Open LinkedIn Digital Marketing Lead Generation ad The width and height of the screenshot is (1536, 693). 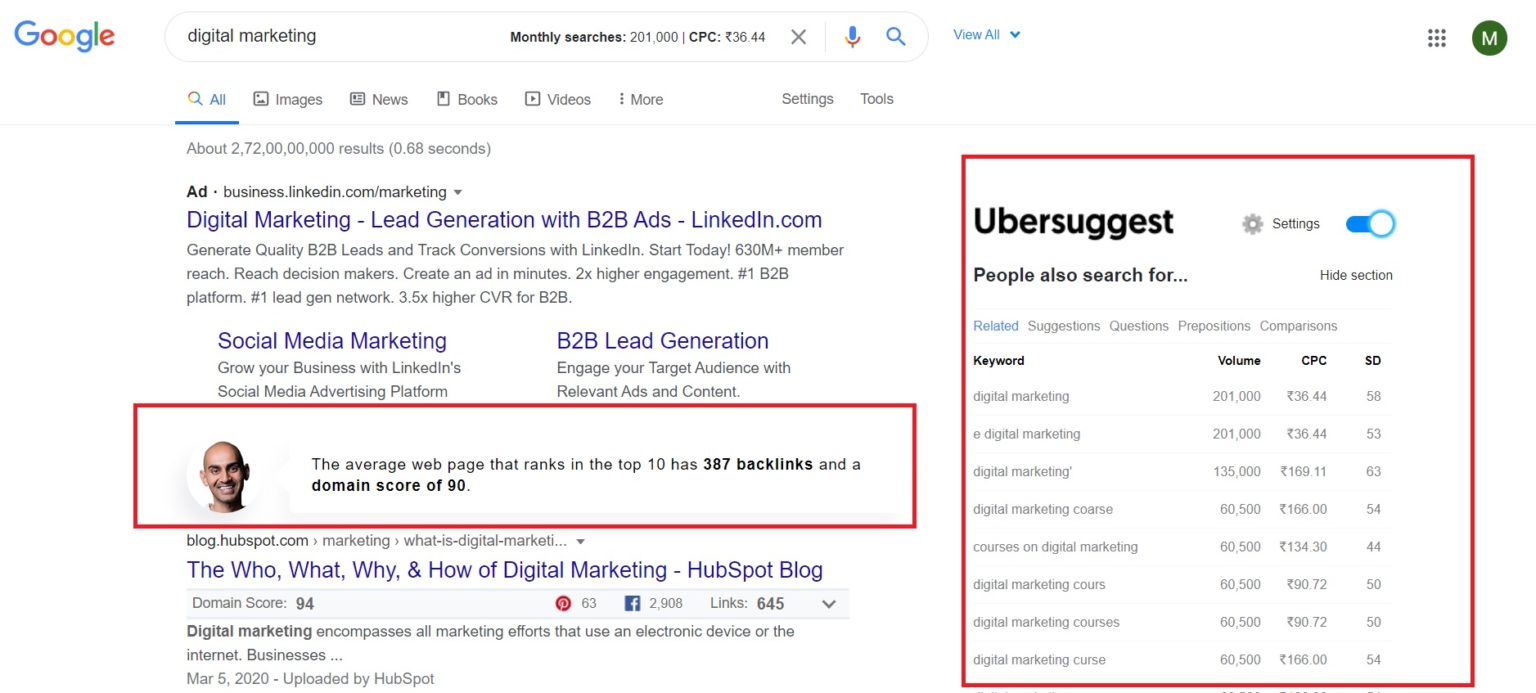click(x=504, y=220)
